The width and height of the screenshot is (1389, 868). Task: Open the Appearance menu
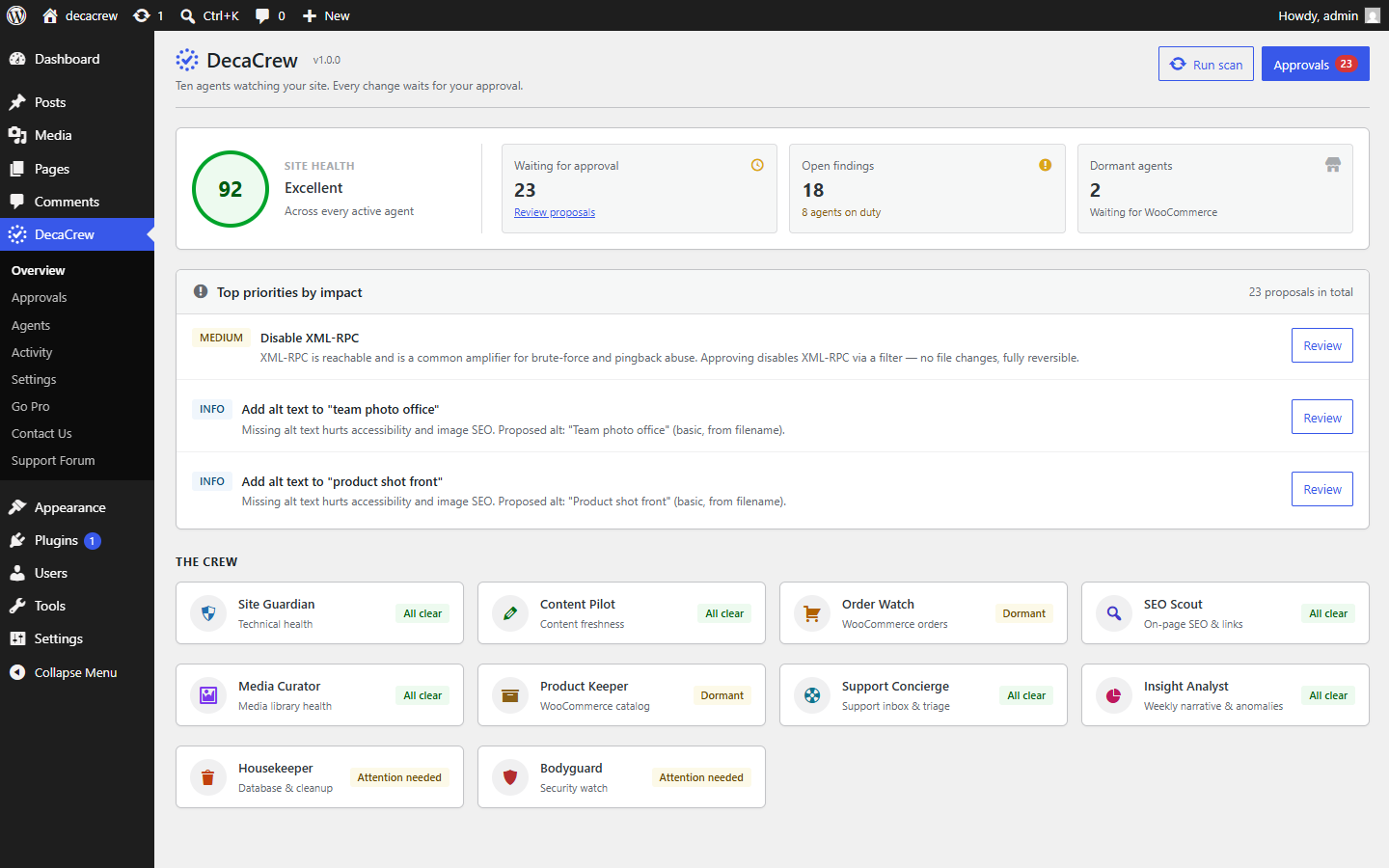click(x=77, y=507)
